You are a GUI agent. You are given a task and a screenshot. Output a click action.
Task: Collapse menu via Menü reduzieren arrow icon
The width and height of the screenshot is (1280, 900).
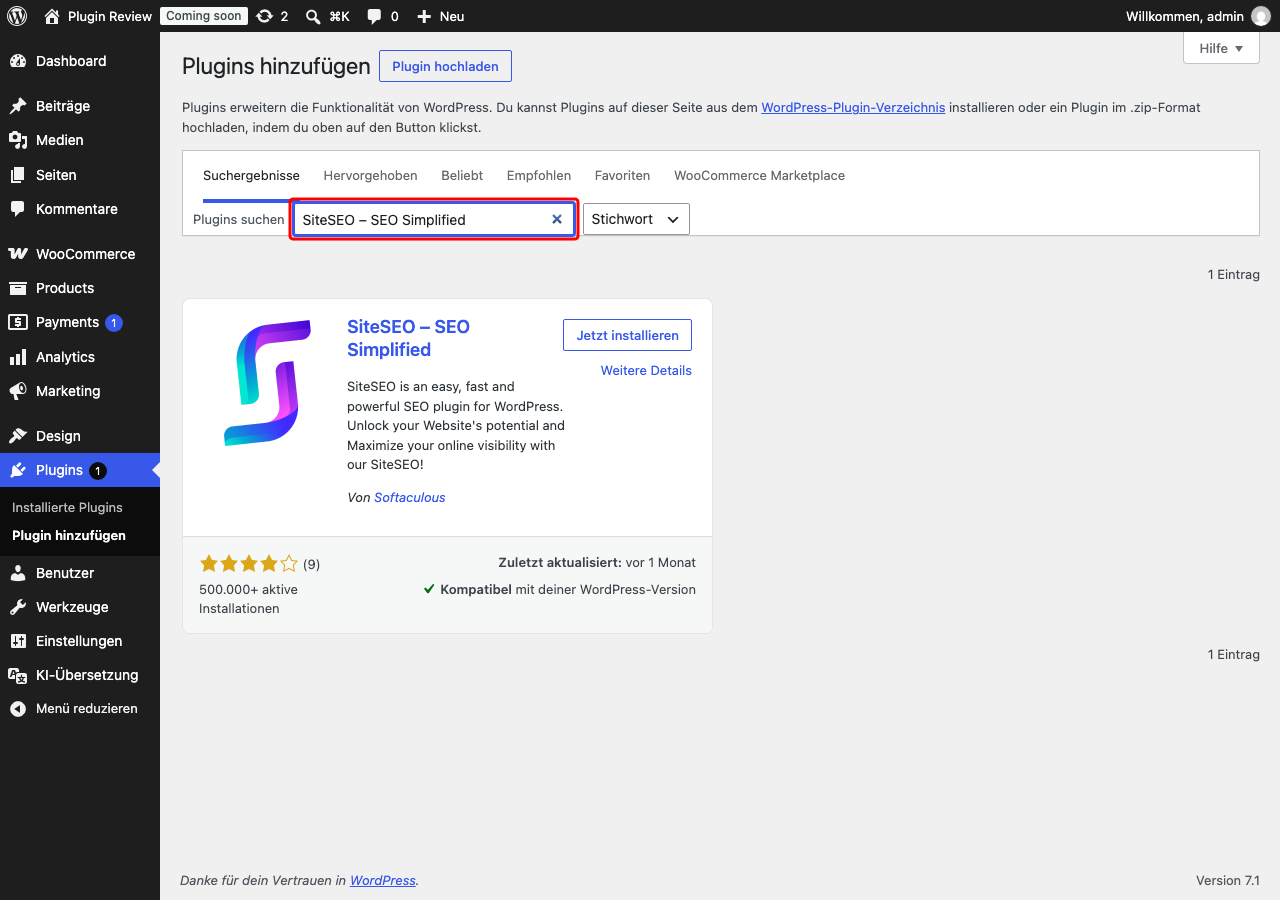tap(18, 708)
